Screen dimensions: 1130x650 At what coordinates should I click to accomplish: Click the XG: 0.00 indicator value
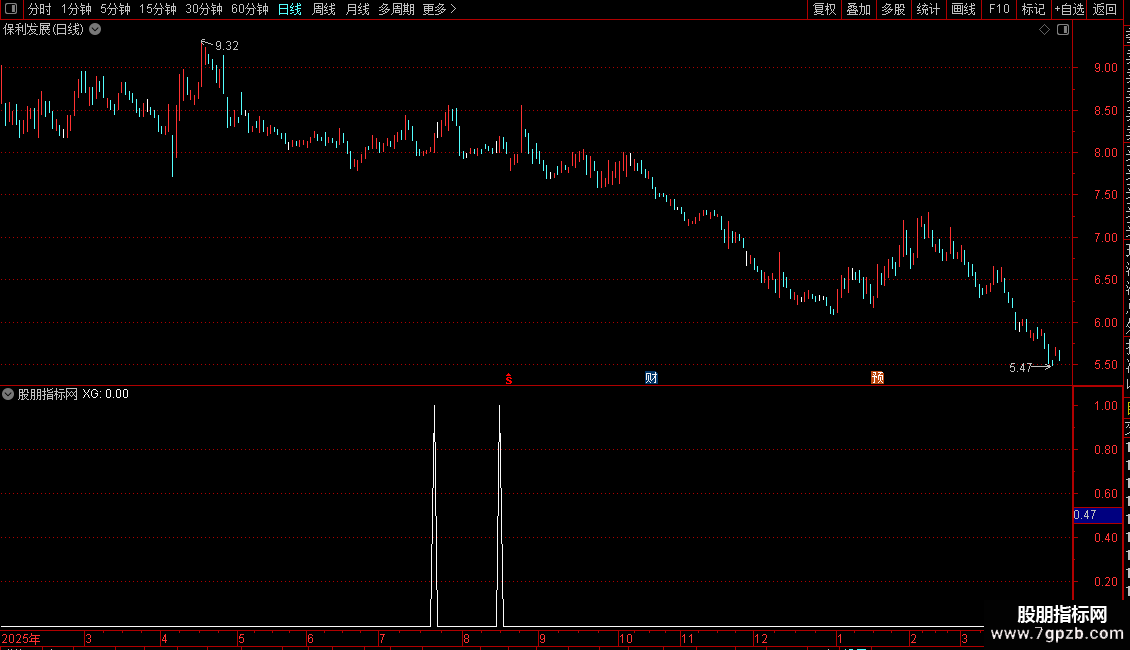(x=105, y=394)
